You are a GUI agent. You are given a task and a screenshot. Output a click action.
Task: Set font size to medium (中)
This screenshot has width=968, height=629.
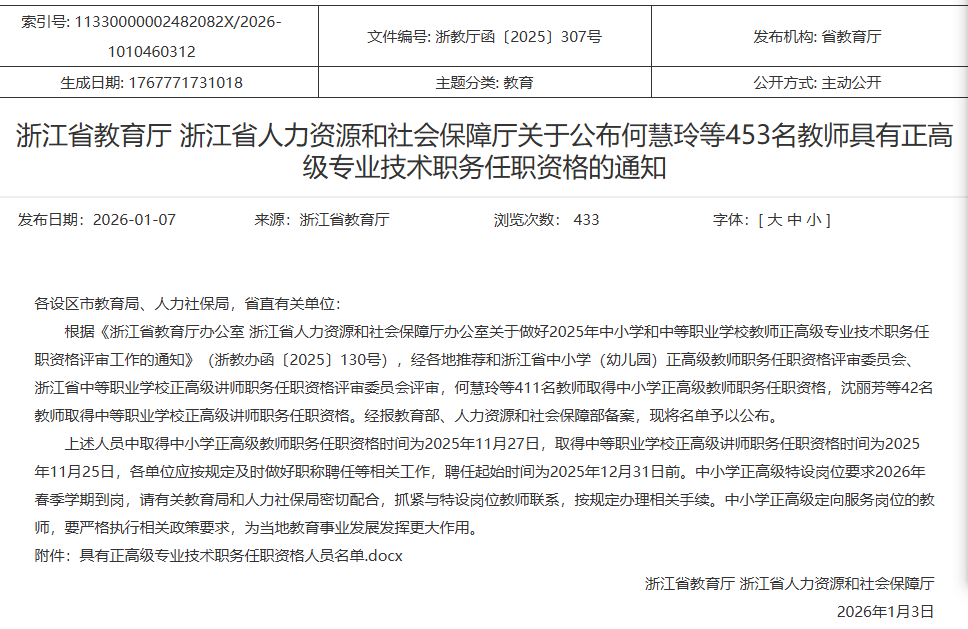[x=795, y=220]
